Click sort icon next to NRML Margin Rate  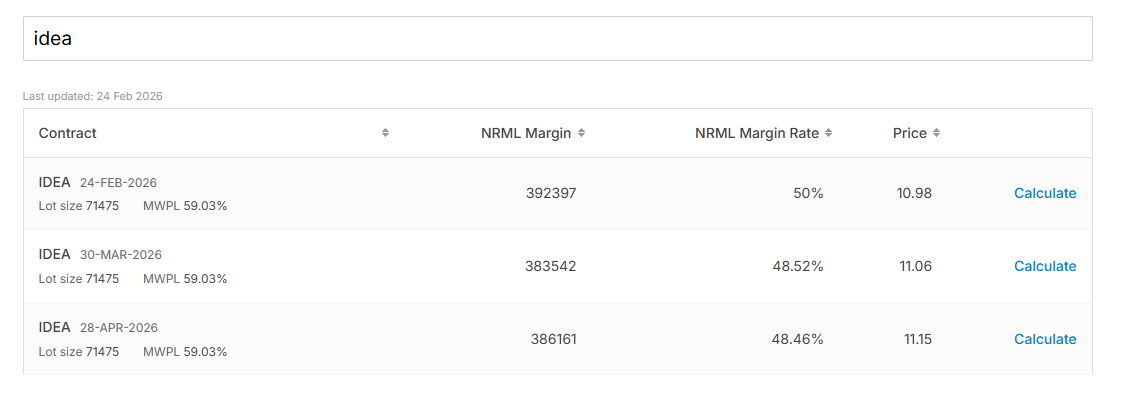pos(828,133)
